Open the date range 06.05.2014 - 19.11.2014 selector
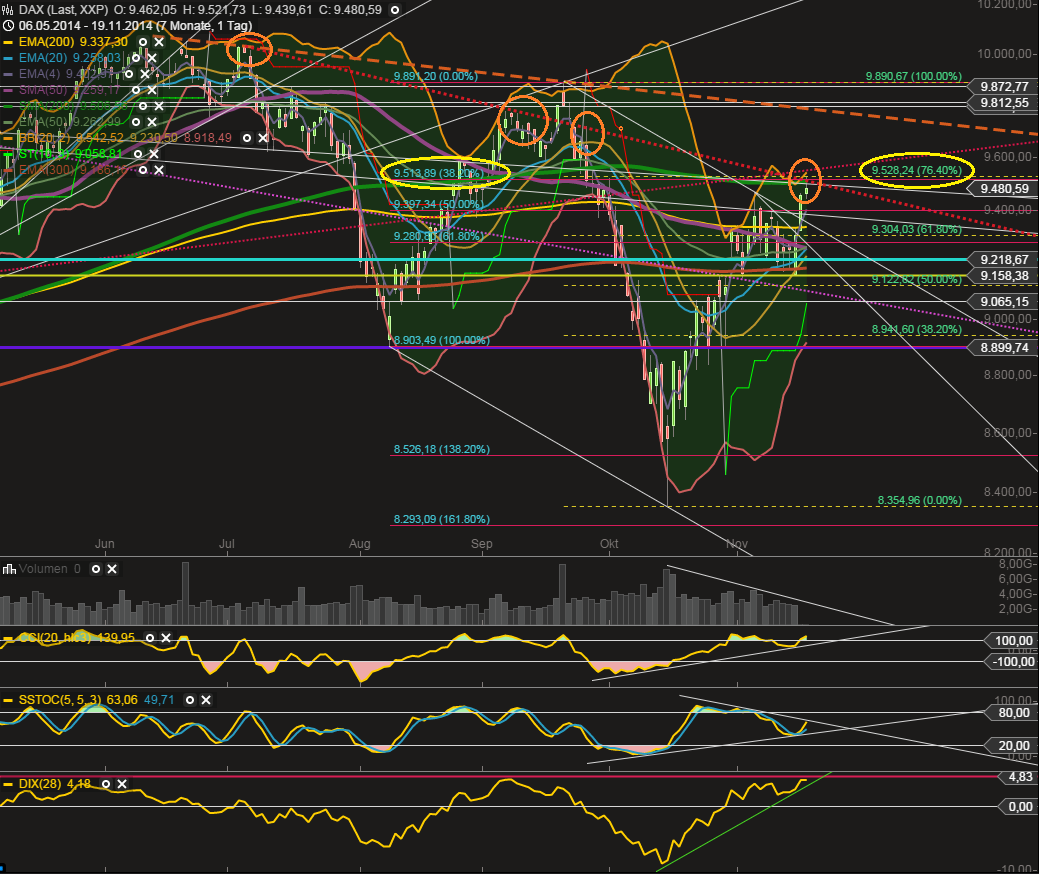Screen dimensions: 1039x874 (x=135, y=26)
